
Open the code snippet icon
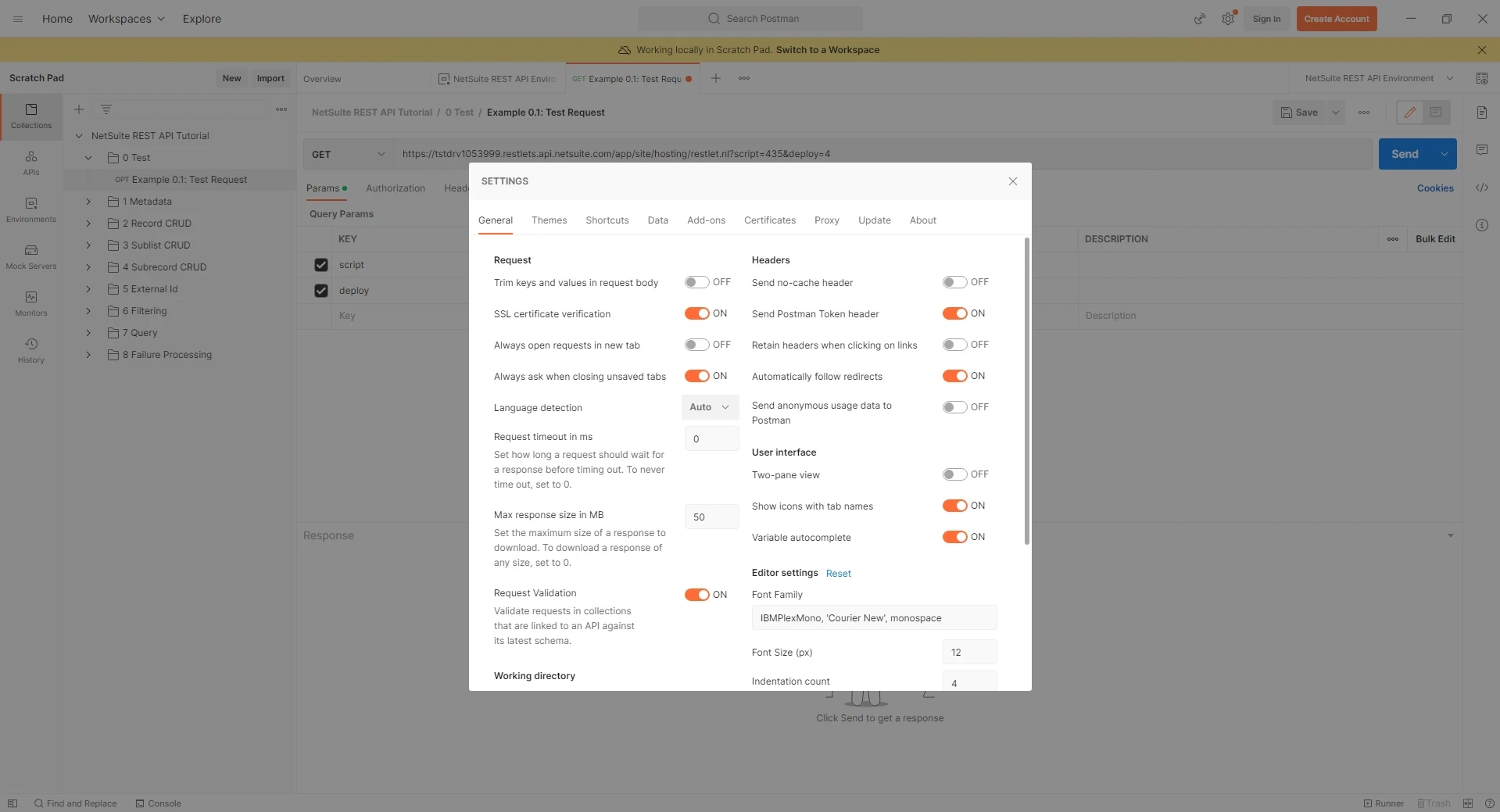point(1482,188)
